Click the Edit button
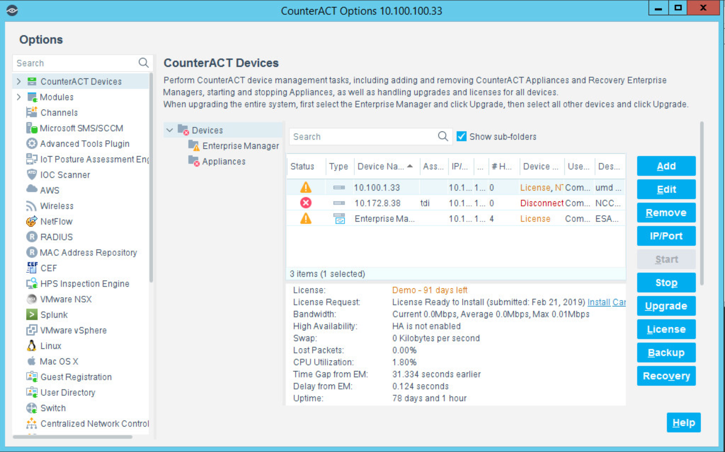Viewport: 725px width, 452px height. click(666, 189)
